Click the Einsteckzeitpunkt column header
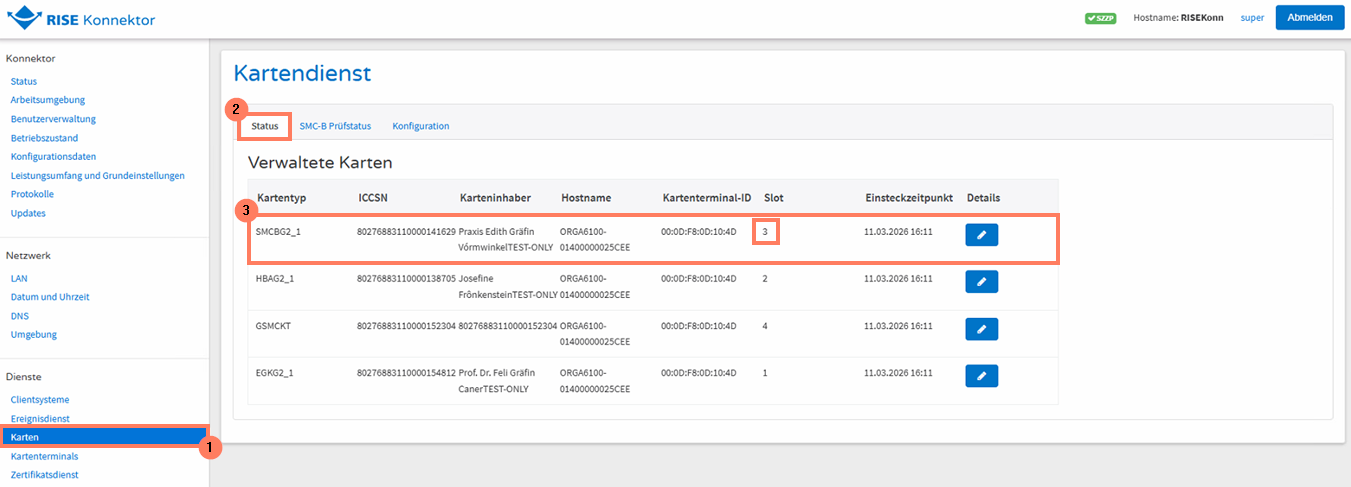 click(909, 198)
